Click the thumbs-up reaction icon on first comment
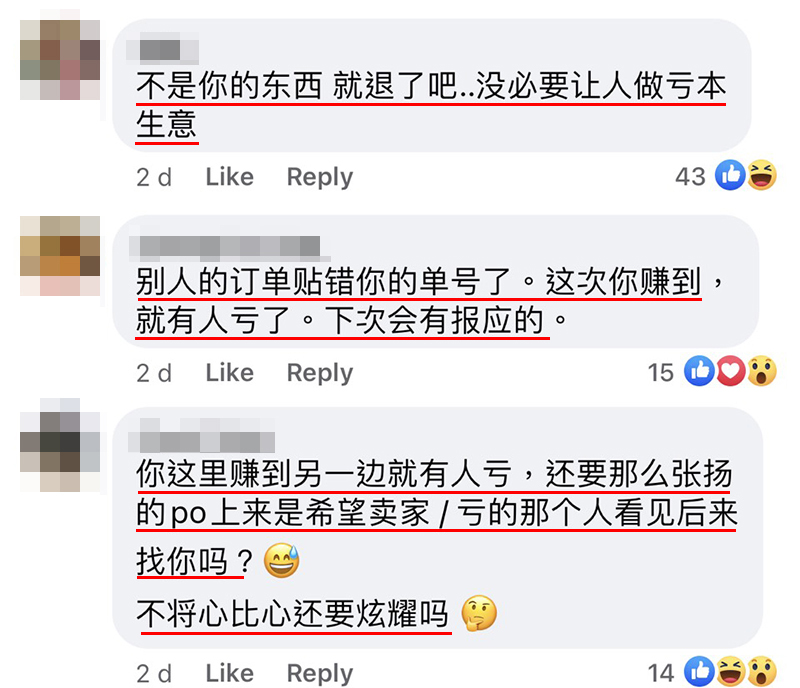This screenshot has height=688, width=800. pos(730,175)
